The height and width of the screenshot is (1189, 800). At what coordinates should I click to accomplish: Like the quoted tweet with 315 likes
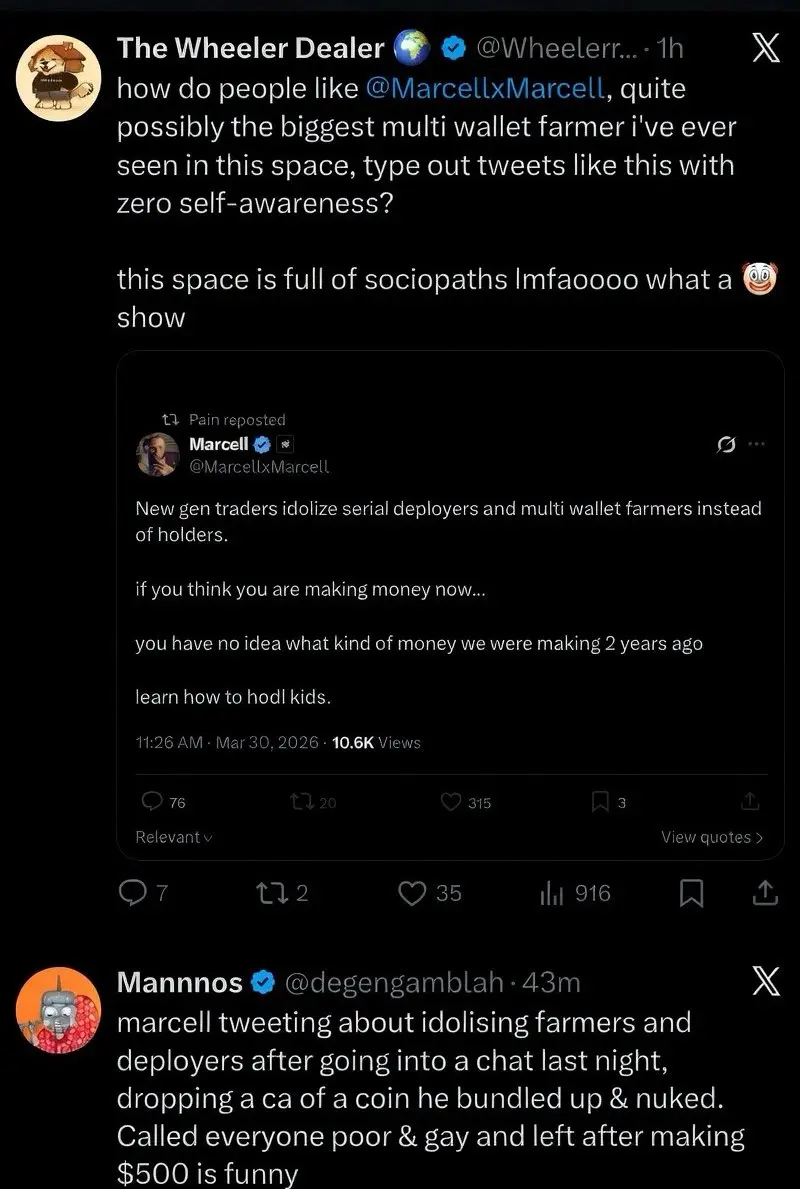click(x=451, y=802)
